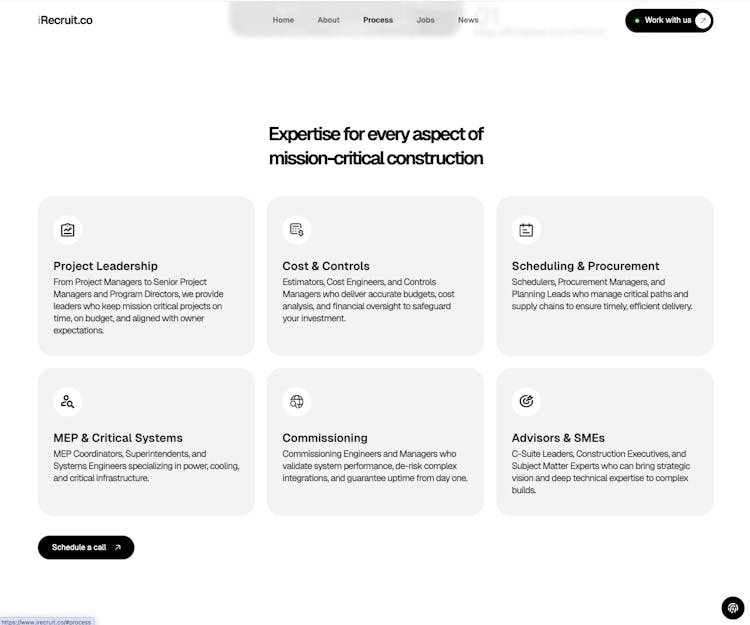This screenshot has width=750, height=625.
Task: Click the MEP & Critical Systems icon
Action: tap(67, 402)
